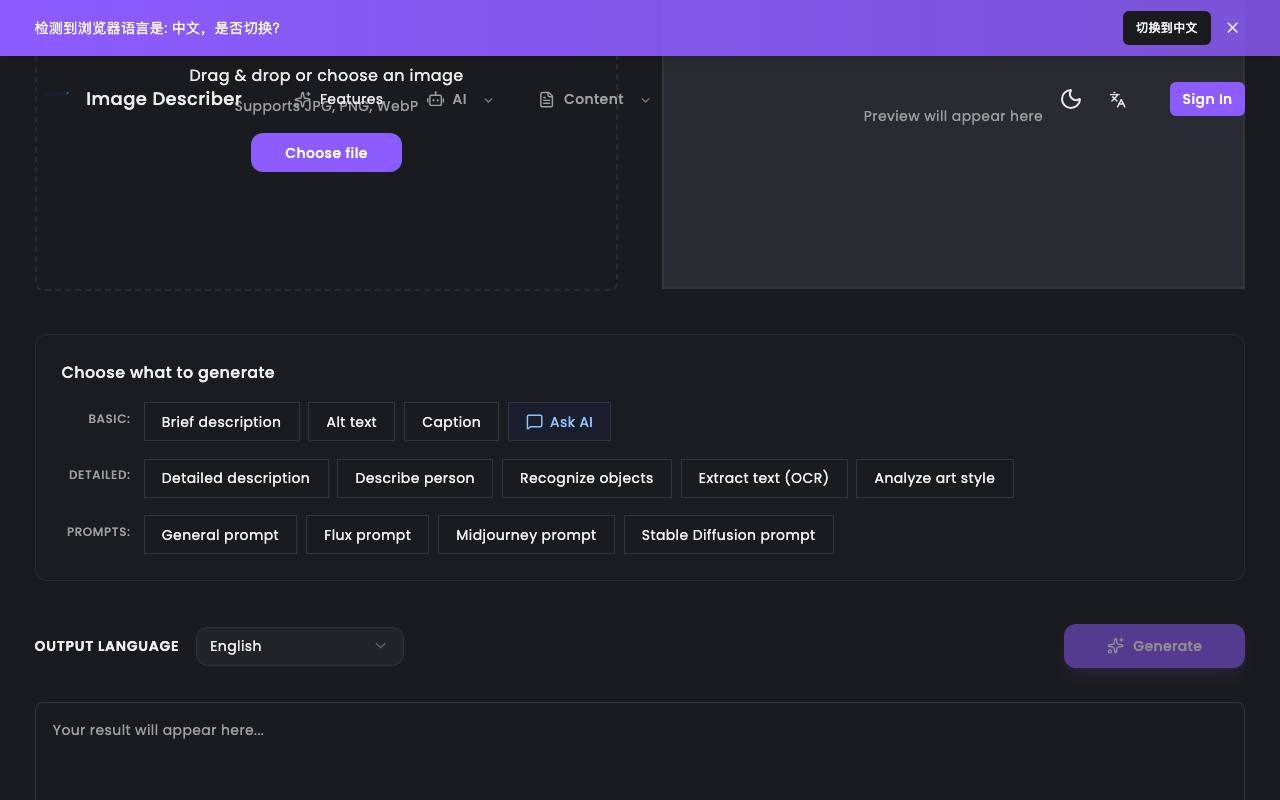Click the "Preview will appear here" text
This screenshot has height=800, width=1280.
coord(953,116)
